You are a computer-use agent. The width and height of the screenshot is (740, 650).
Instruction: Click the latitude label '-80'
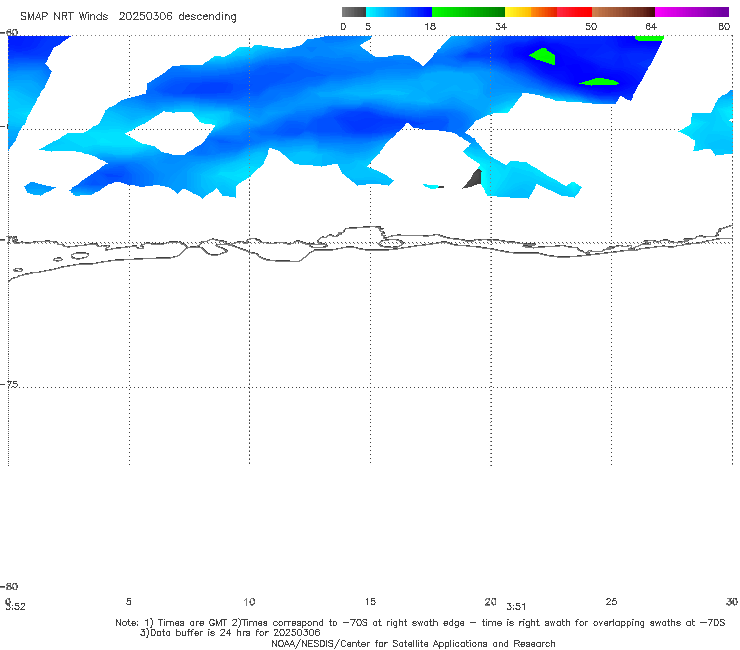9,586
